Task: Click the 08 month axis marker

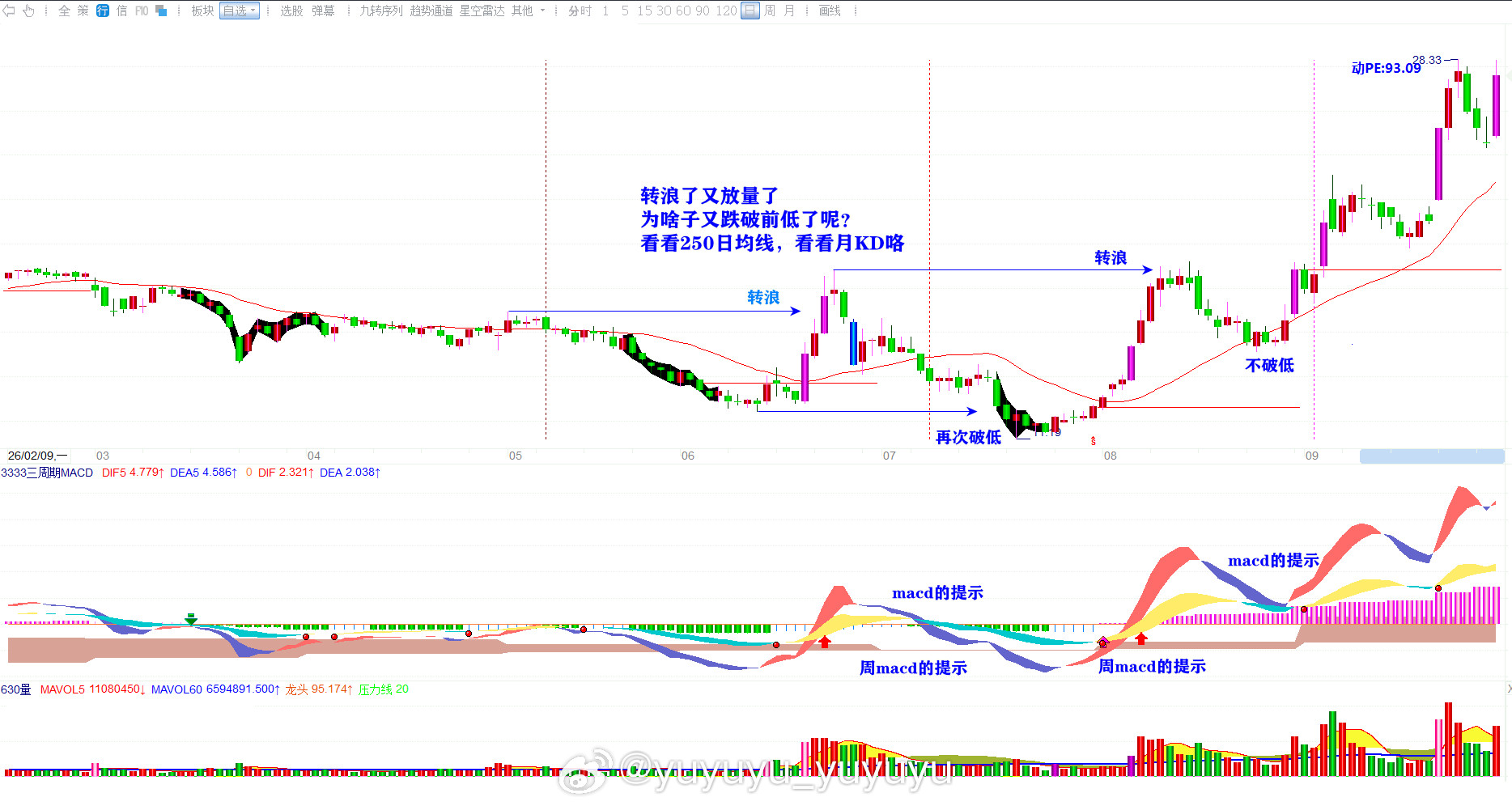Action: [1111, 456]
